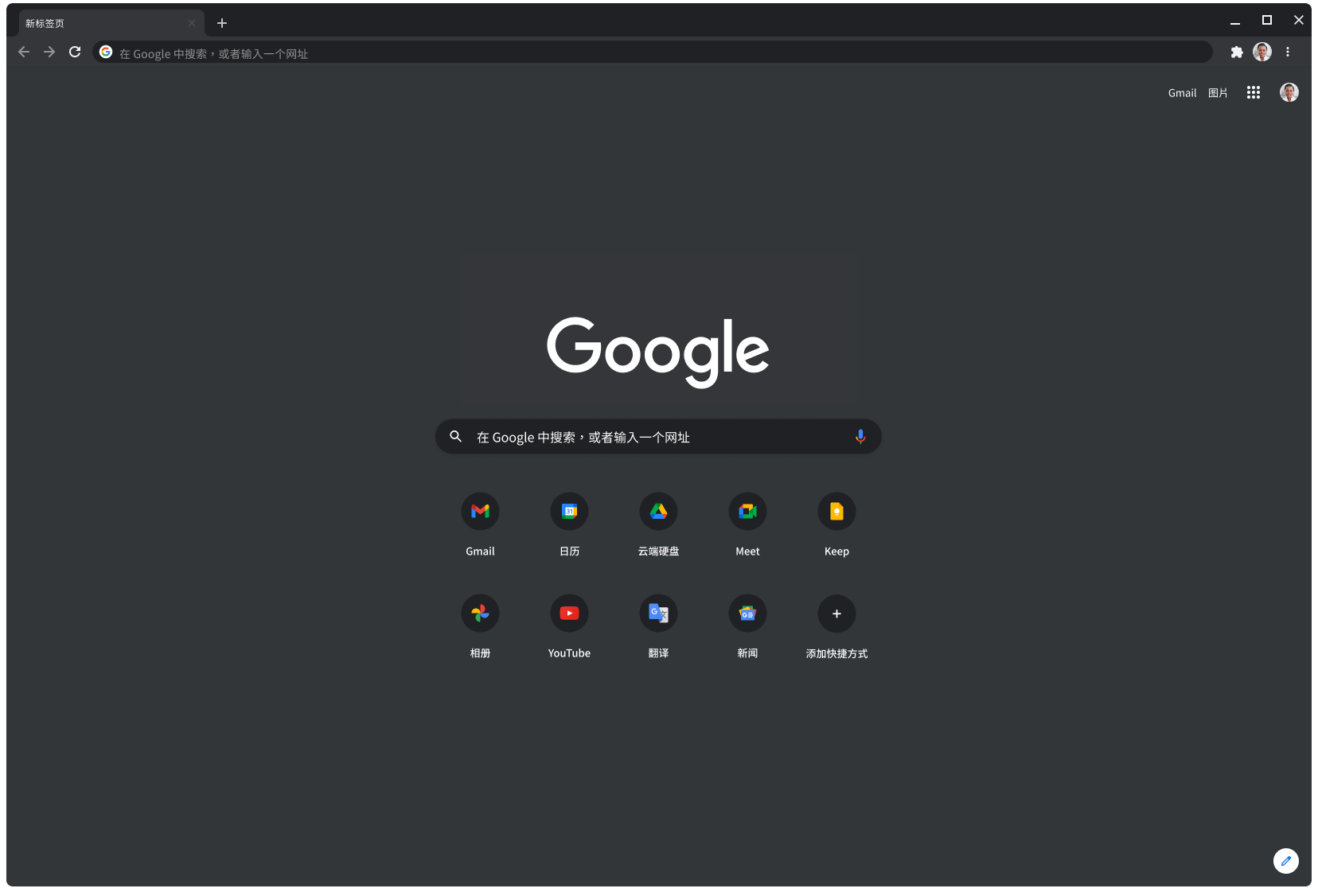Create a new tab with the plus button
The height and width of the screenshot is (896, 1318).
222,22
